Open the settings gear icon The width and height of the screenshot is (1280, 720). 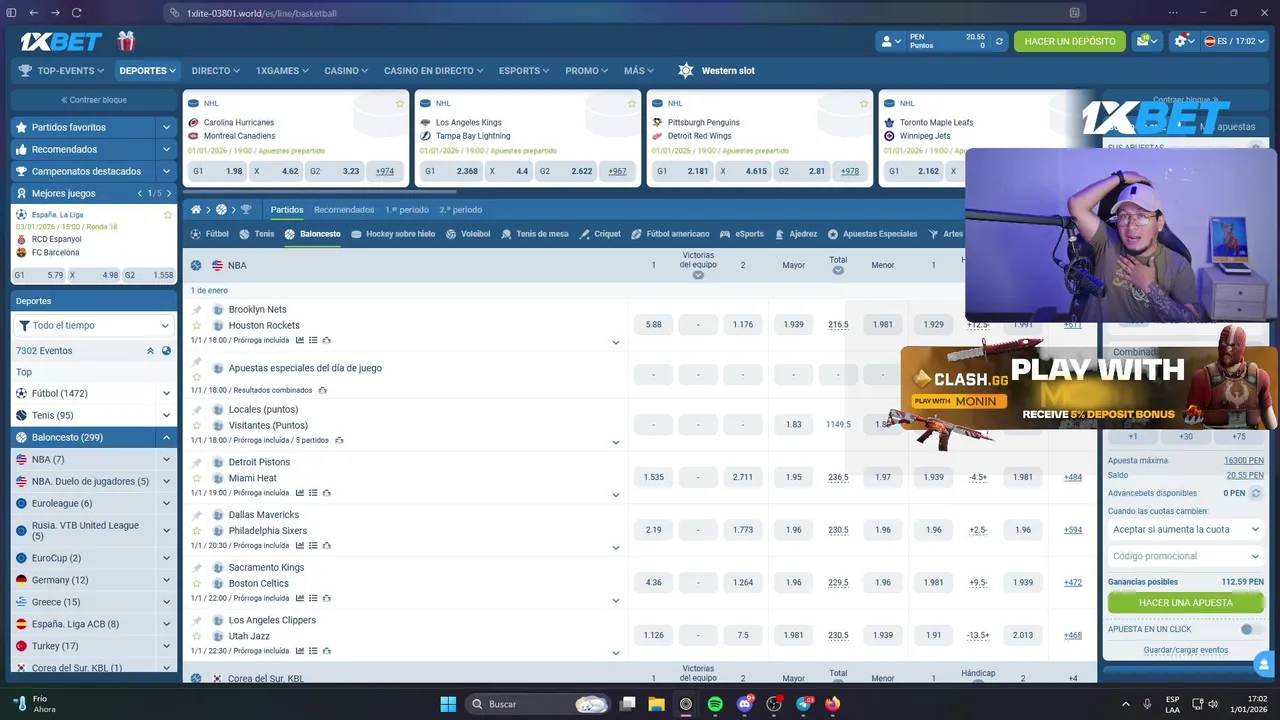coord(1184,41)
